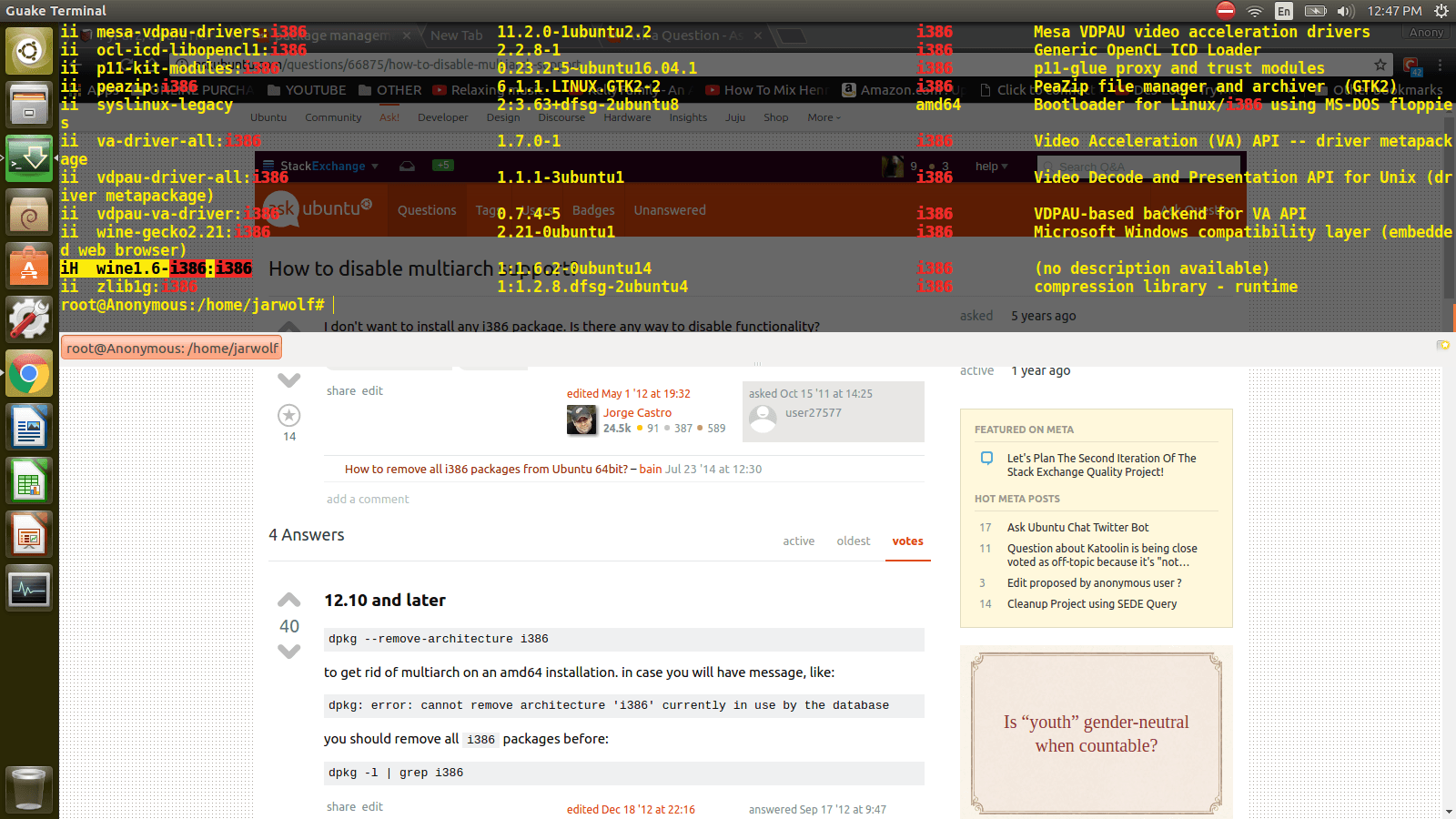This screenshot has height=819, width=1456.
Task: Open the Debian swirl package icon in launcher
Action: click(x=29, y=212)
